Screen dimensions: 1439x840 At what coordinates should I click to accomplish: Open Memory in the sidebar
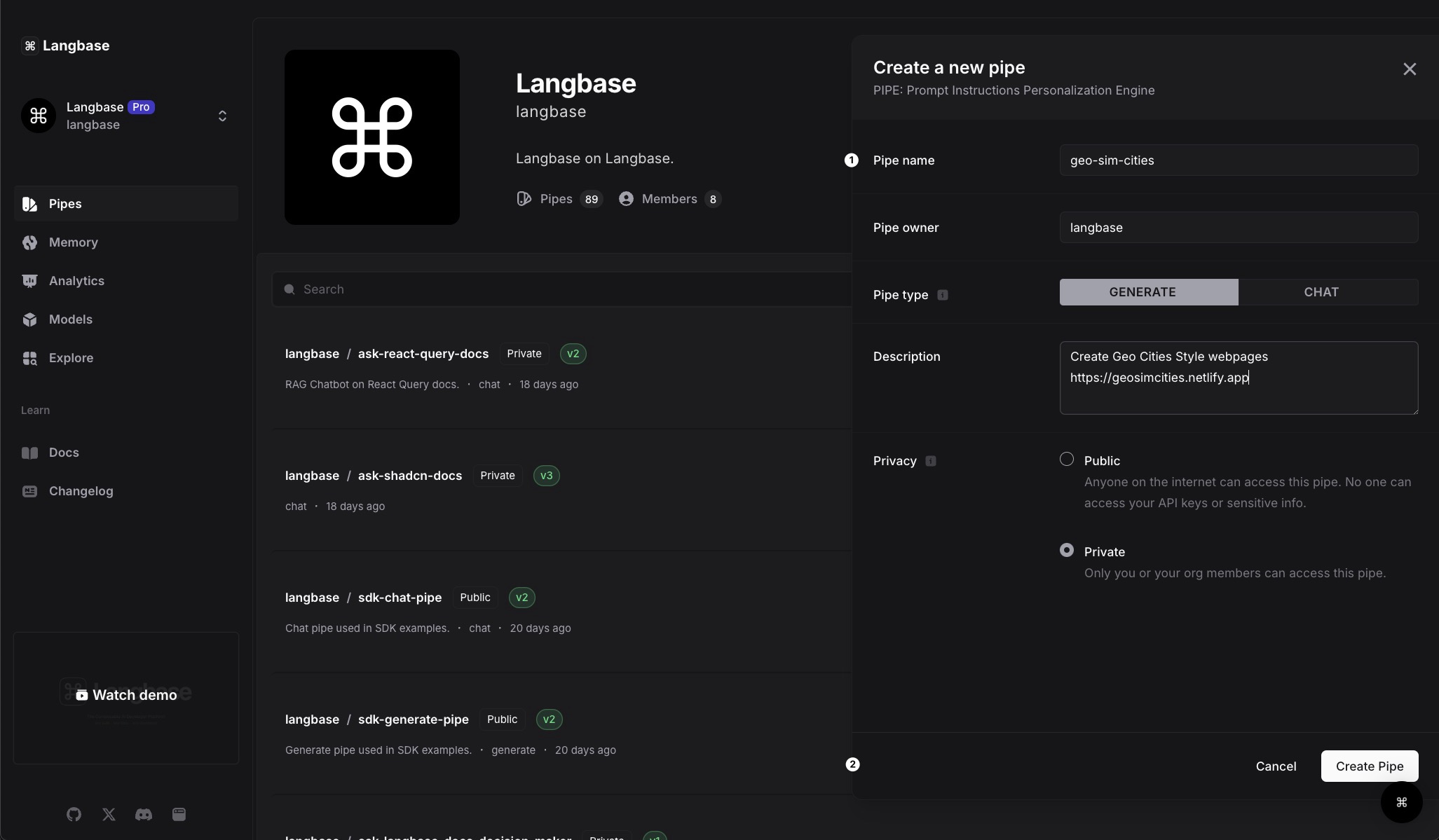pos(73,242)
